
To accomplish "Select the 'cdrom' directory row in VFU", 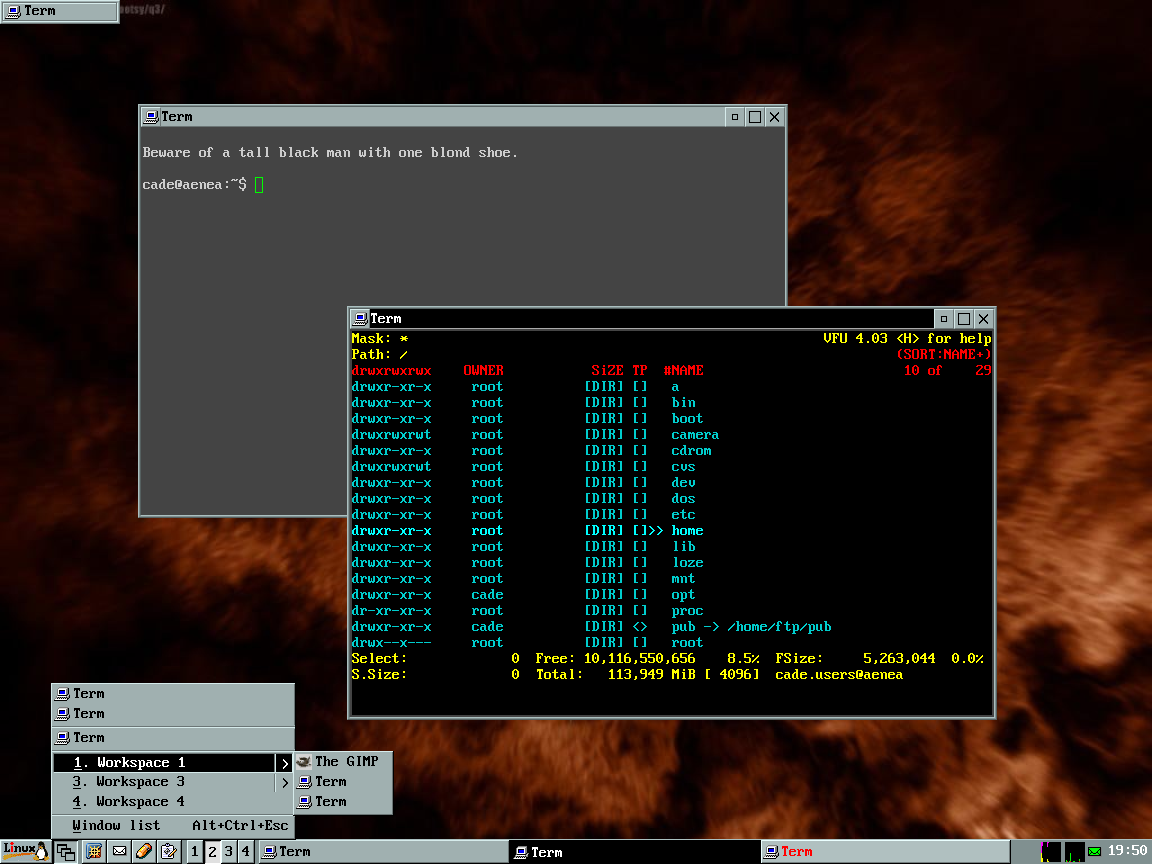I will (x=672, y=450).
